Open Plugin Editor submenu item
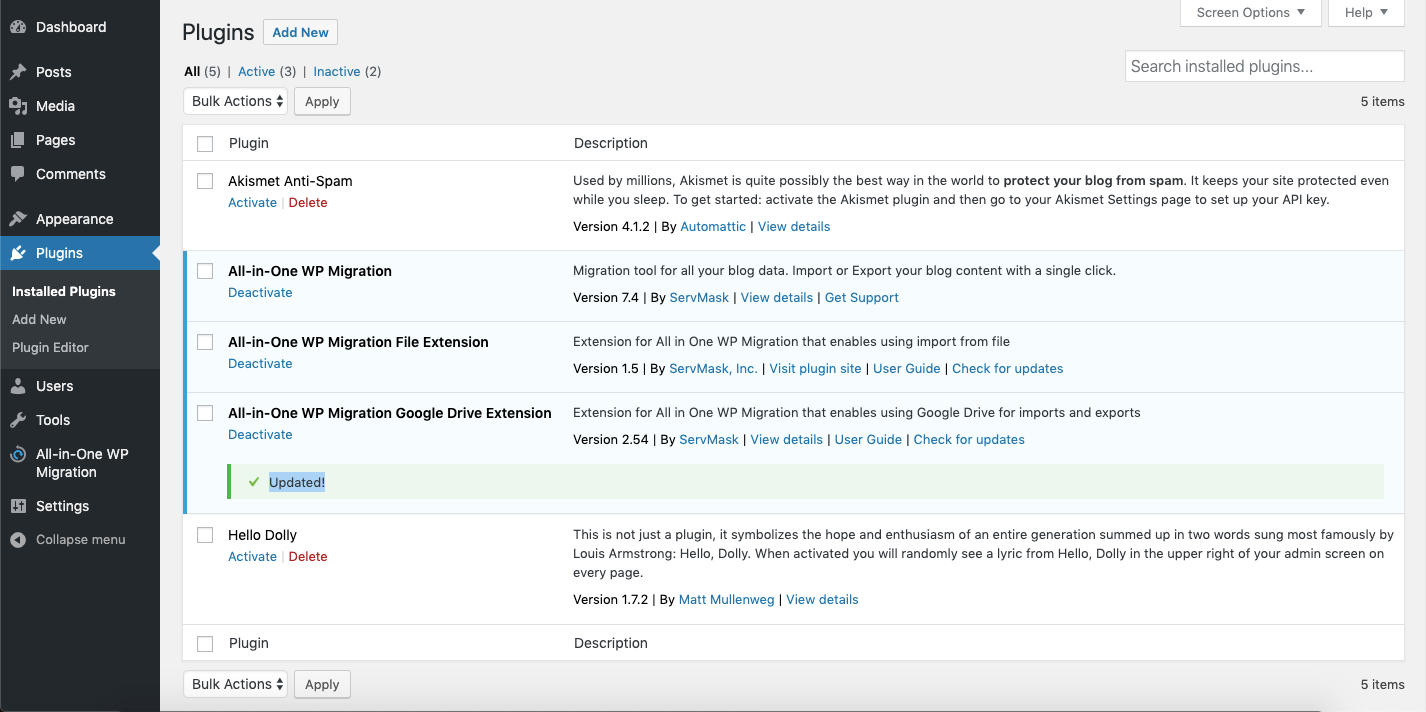This screenshot has width=1426, height=712. tap(50, 348)
